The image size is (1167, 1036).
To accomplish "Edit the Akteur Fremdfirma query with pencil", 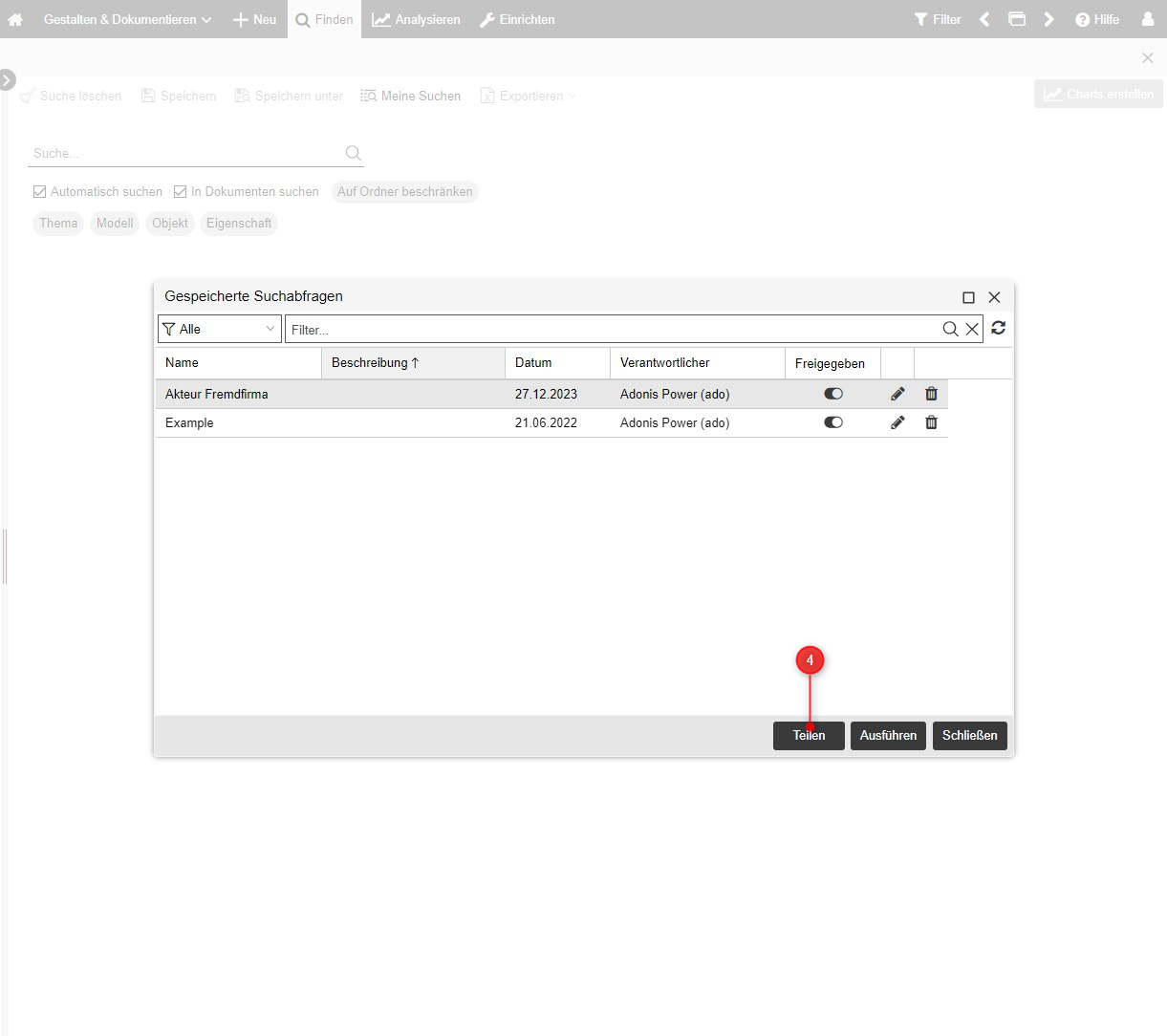I will coord(897,394).
